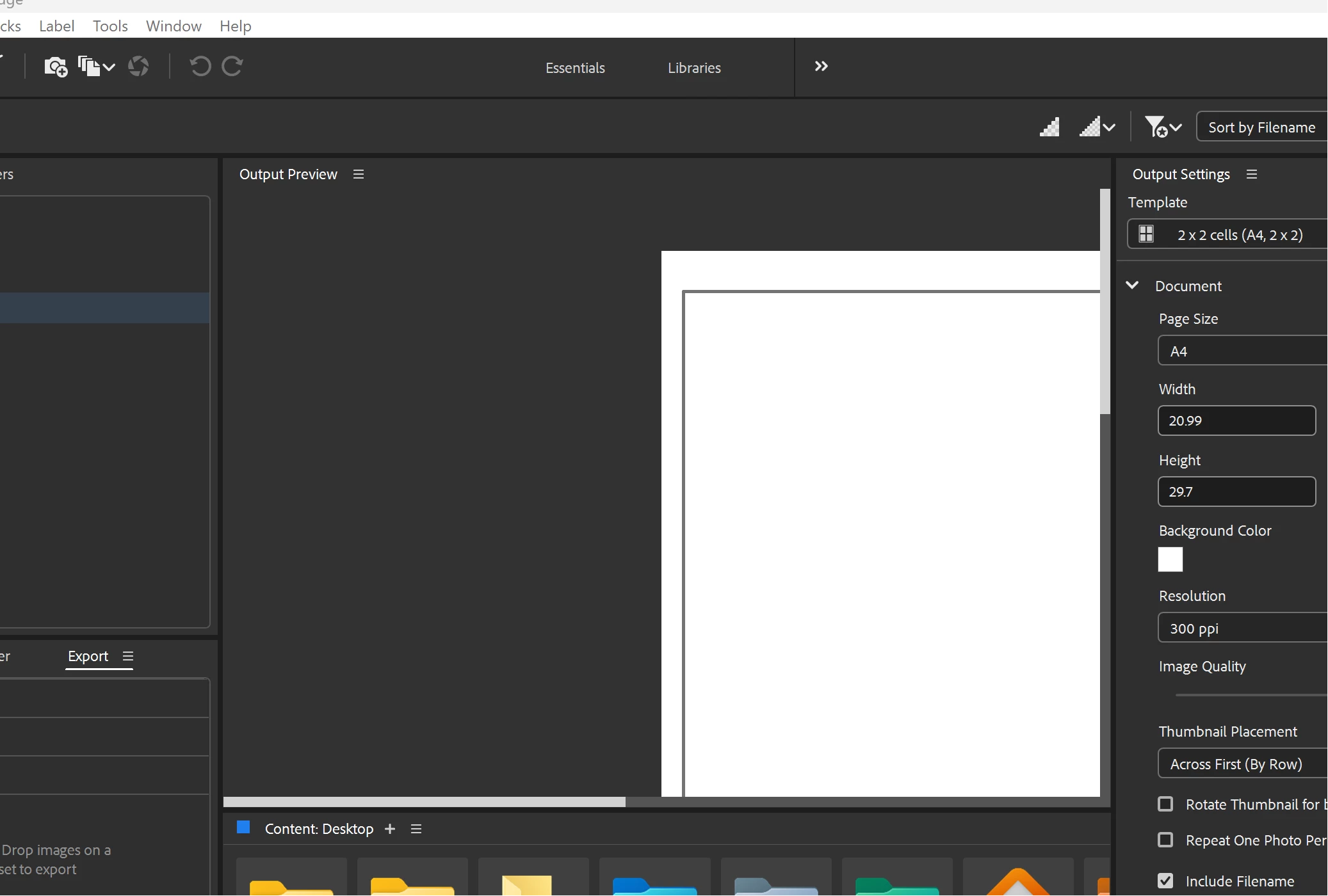Click the Open Recent spinner icon

click(138, 67)
